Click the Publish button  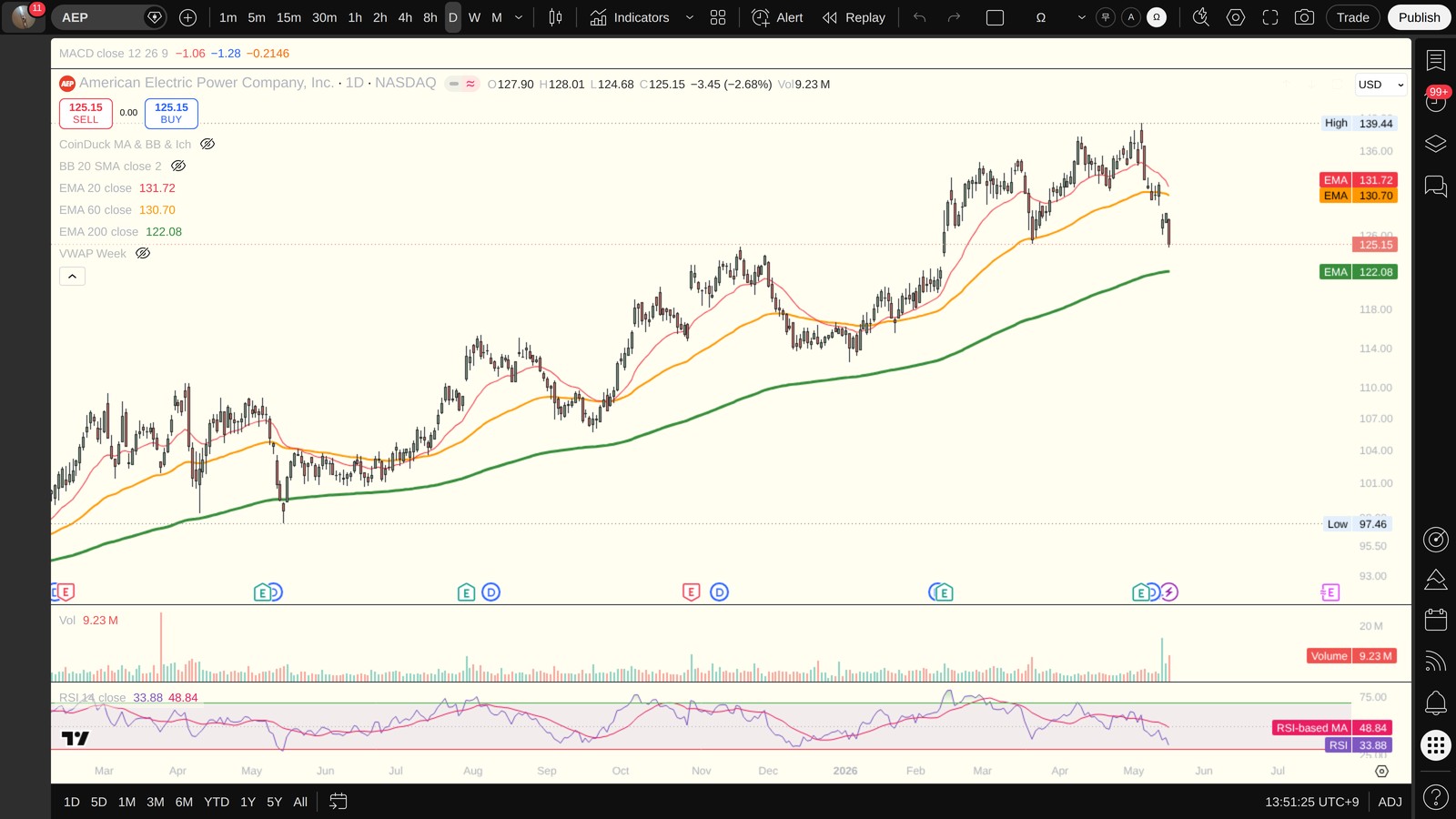pos(1419,17)
